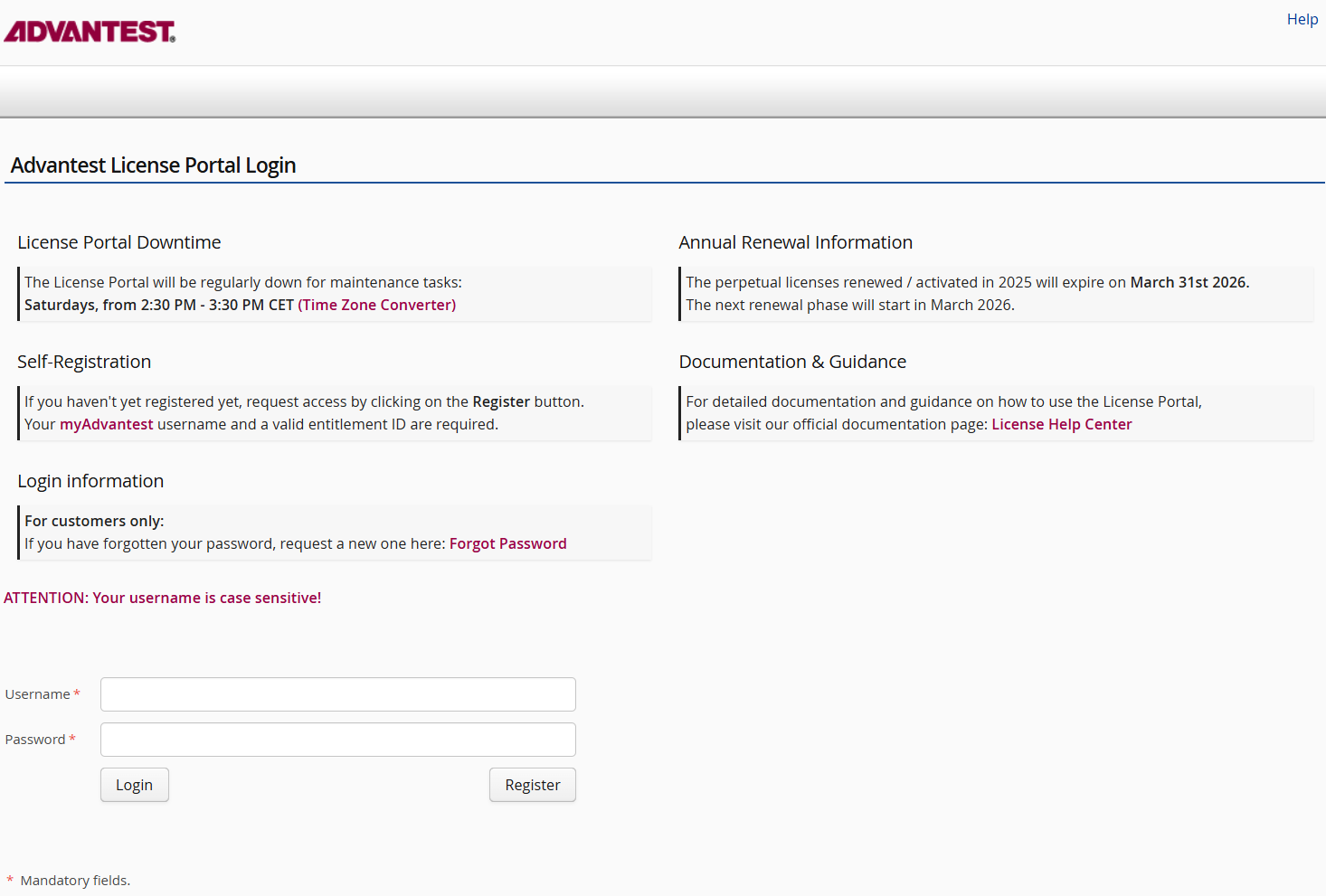Click the Forgot Password link

(507, 543)
